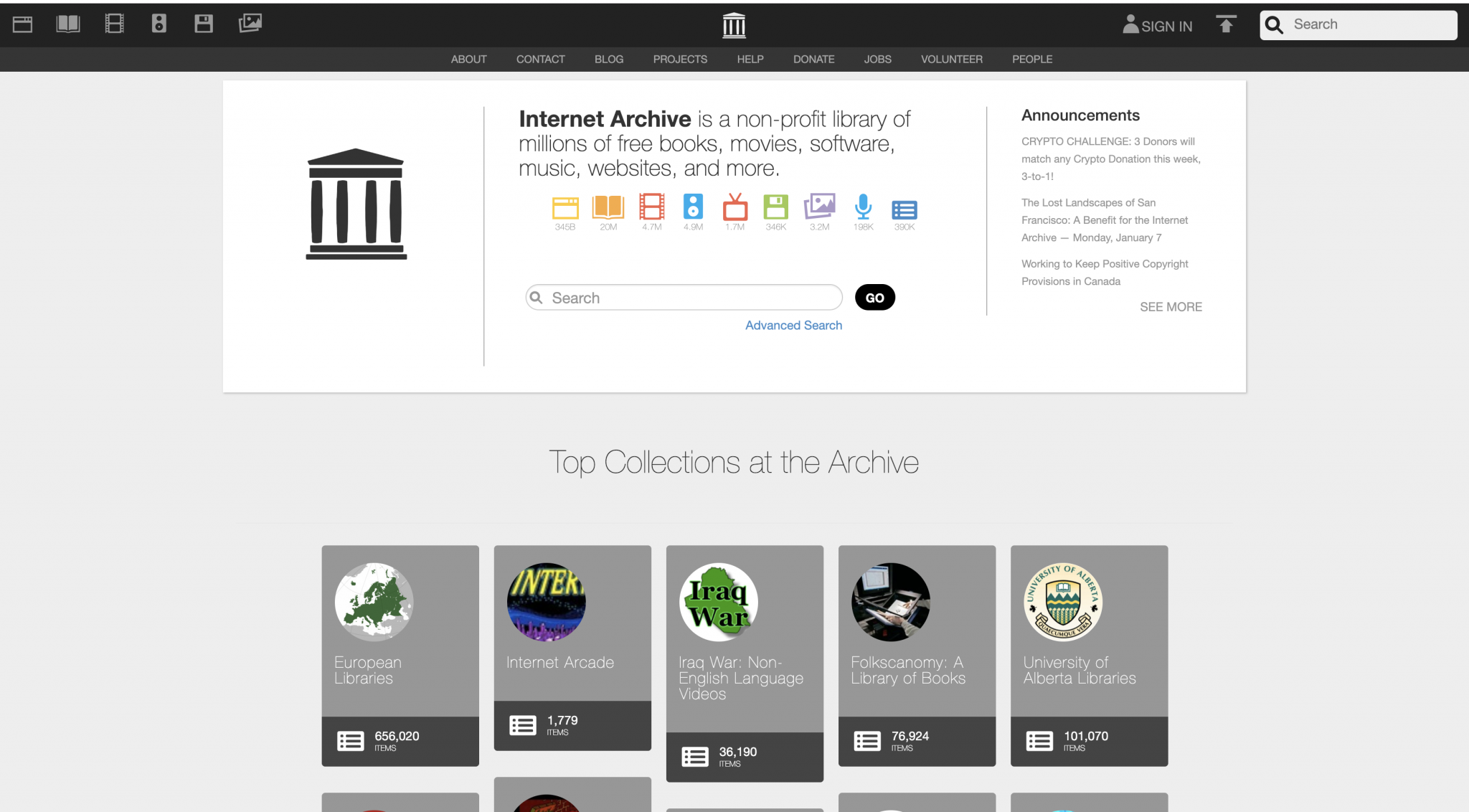
Task: Open the Iraq War collection thumbnail
Action: [x=718, y=602]
